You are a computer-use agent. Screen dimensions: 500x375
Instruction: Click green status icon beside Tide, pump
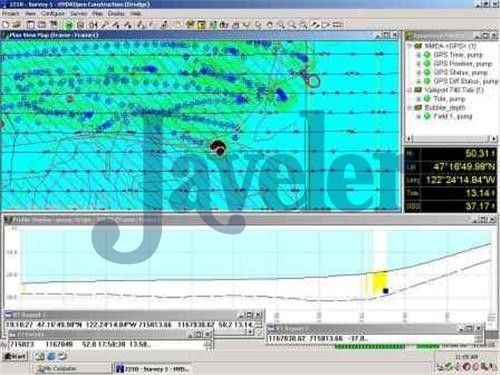(x=427, y=99)
